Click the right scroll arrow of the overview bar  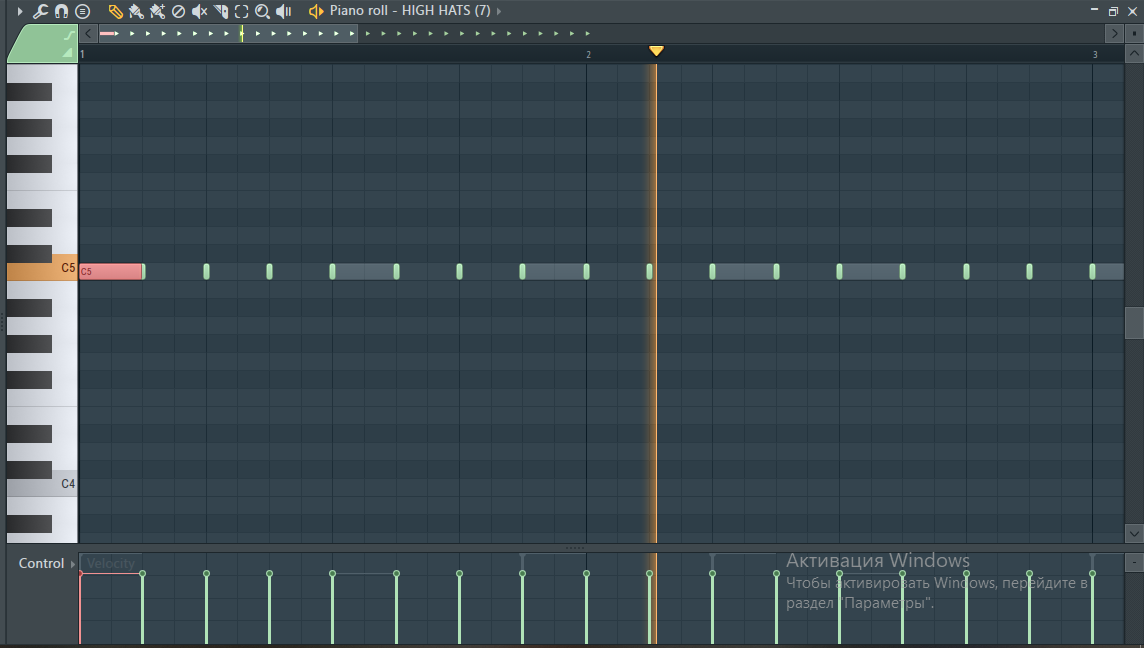(x=1114, y=33)
